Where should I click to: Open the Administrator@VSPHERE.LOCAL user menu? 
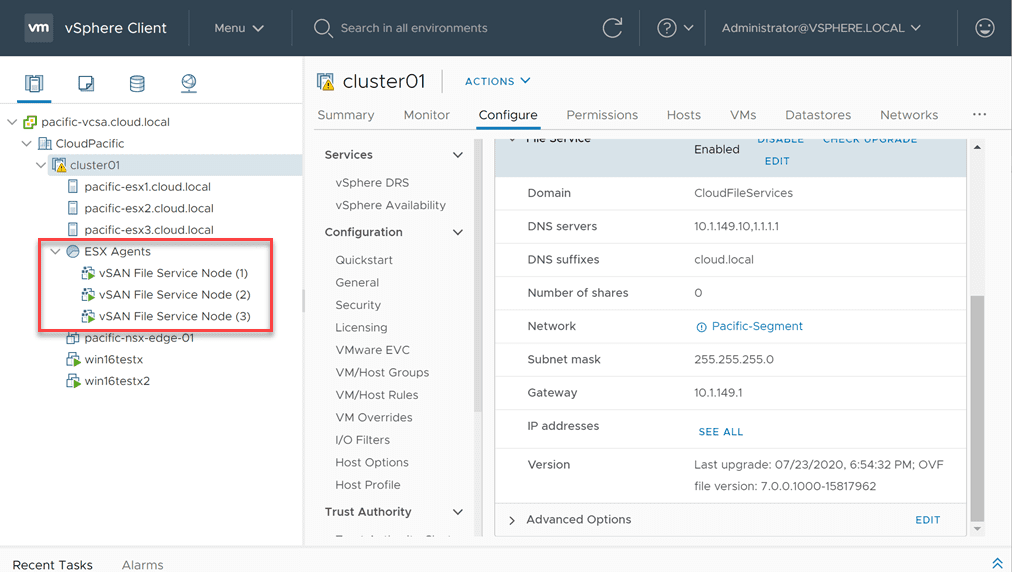[821, 28]
